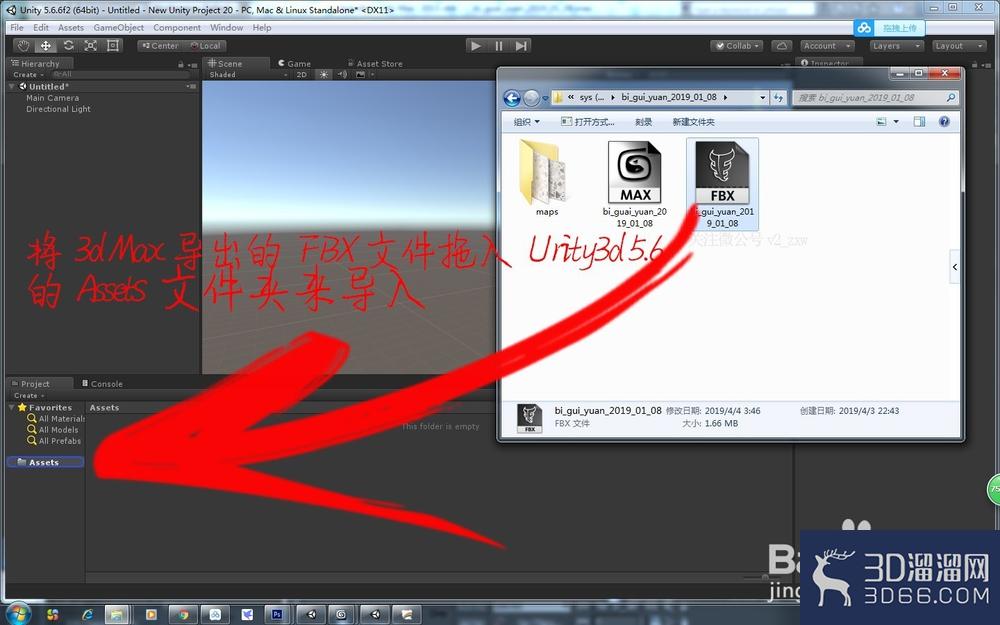The height and width of the screenshot is (625, 1000).
Task: Click 新建文件夹 in Explorer toolbar
Action: 693,122
